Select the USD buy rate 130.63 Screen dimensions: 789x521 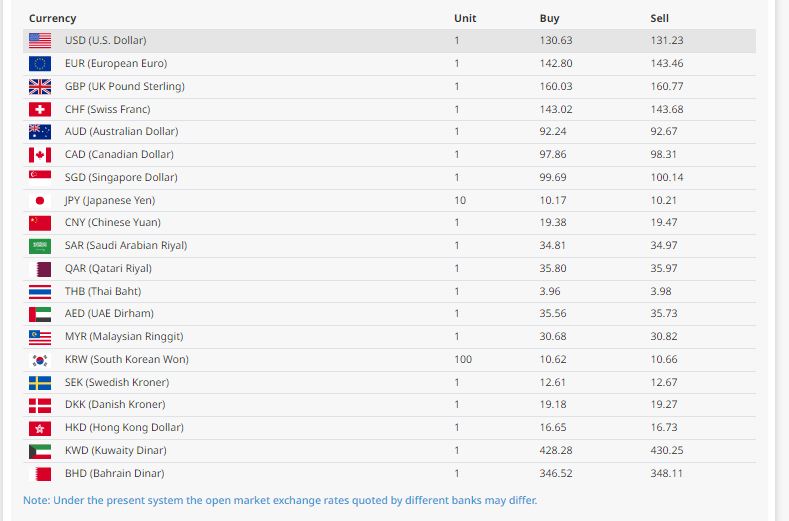[x=555, y=41]
